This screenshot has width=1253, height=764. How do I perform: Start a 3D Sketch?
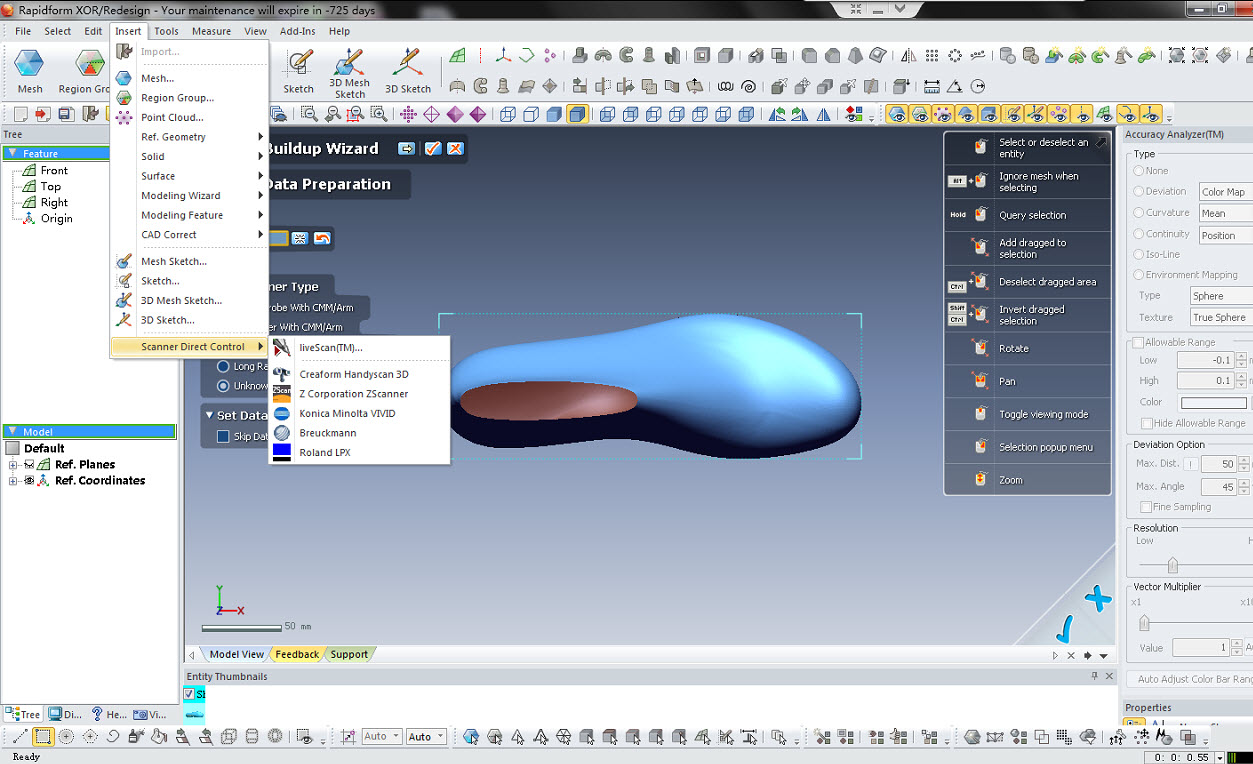pos(408,70)
